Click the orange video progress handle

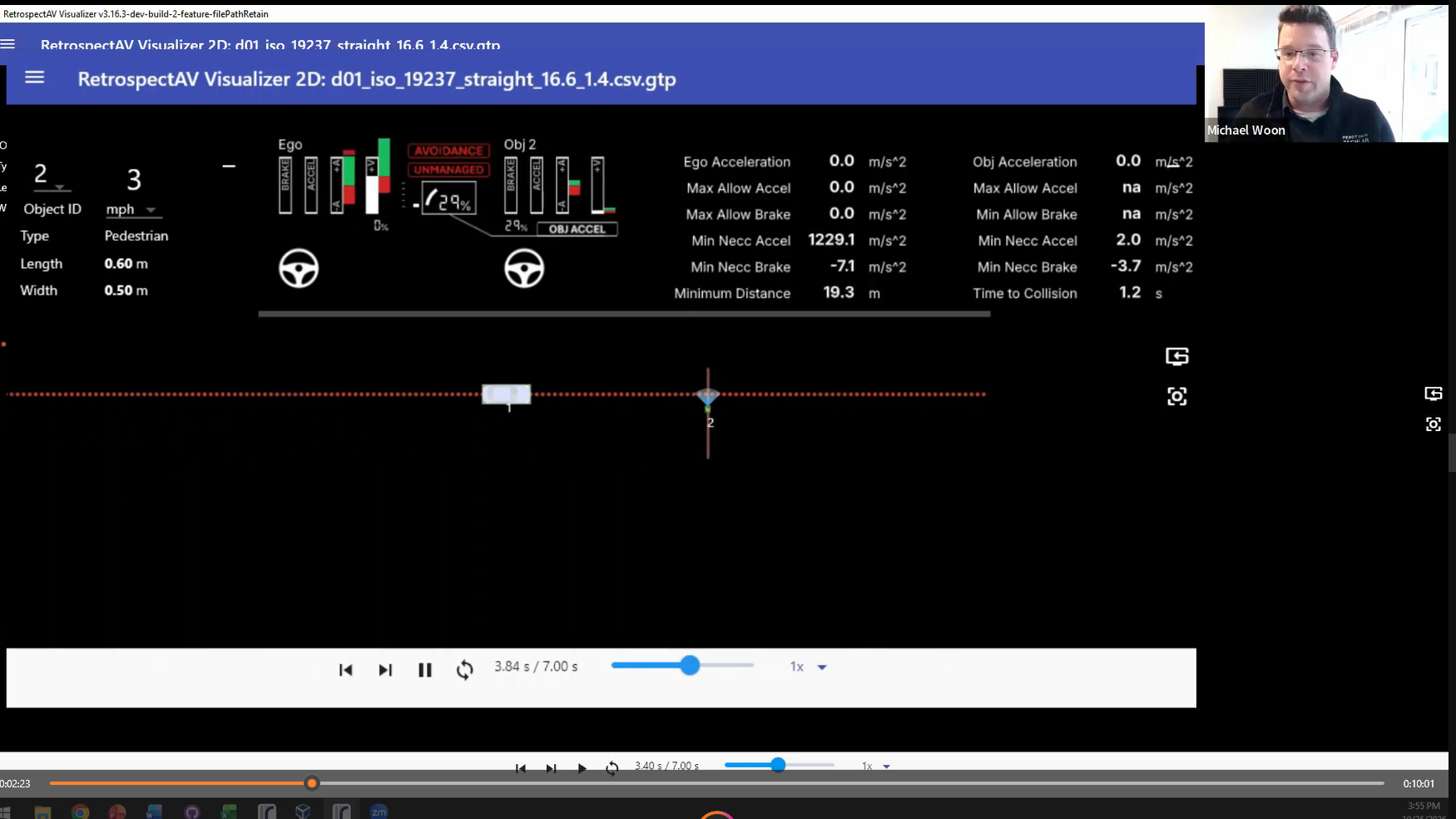pyautogui.click(x=312, y=783)
